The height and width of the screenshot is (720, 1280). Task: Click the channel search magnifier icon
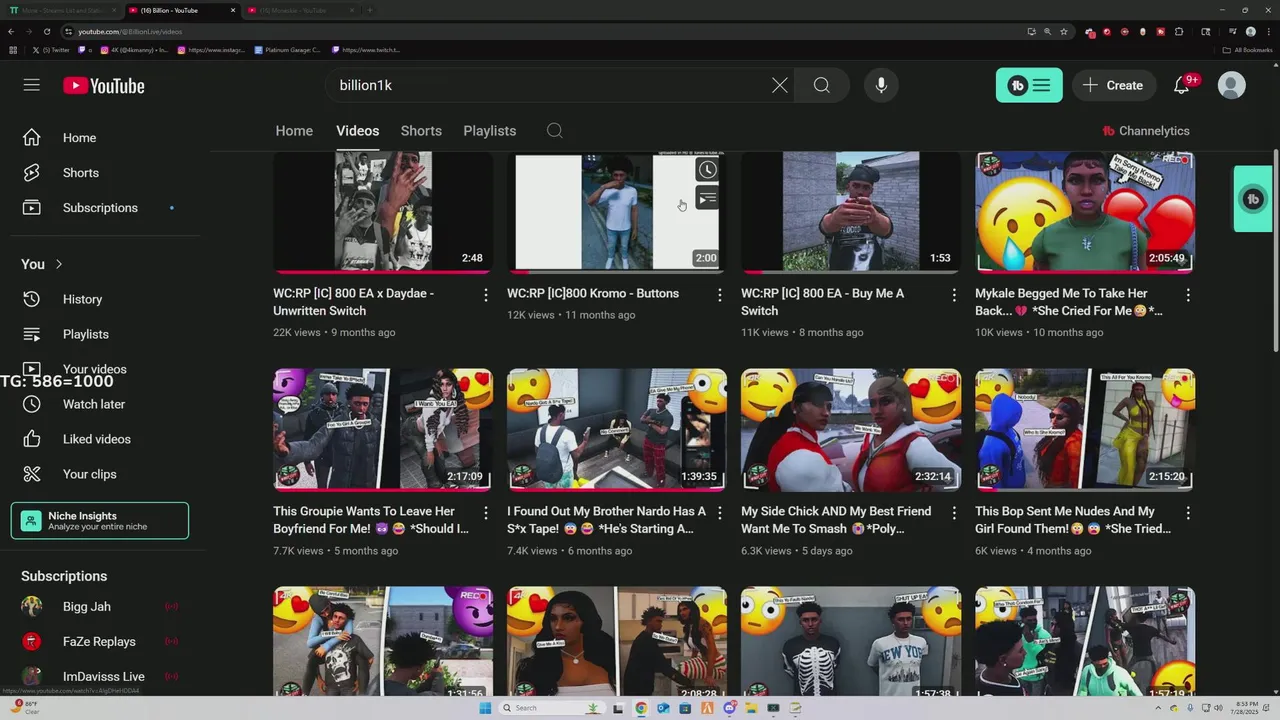pyautogui.click(x=555, y=131)
